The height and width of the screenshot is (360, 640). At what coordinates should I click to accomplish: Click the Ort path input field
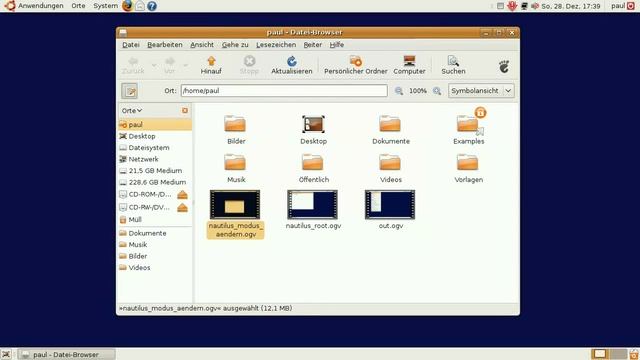point(284,91)
